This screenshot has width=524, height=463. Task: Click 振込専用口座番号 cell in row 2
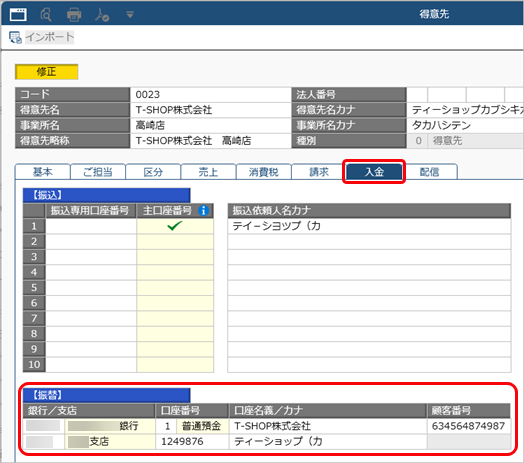click(91, 241)
